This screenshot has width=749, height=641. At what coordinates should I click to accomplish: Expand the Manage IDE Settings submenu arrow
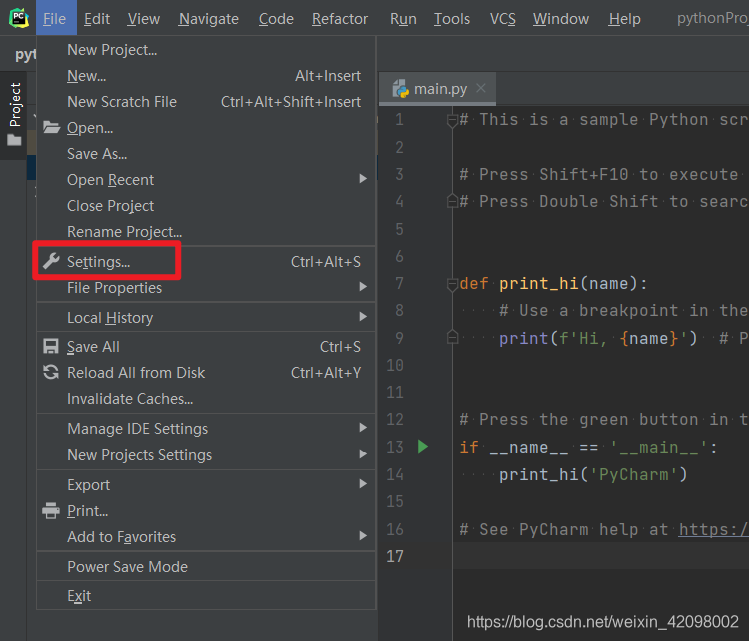pyautogui.click(x=363, y=428)
